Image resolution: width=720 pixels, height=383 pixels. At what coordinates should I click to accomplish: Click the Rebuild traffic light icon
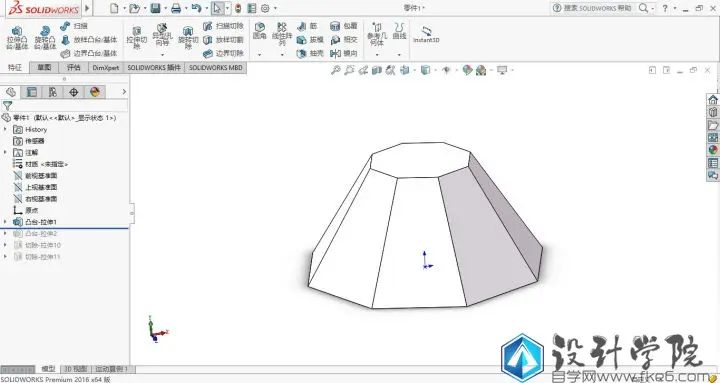click(x=238, y=8)
